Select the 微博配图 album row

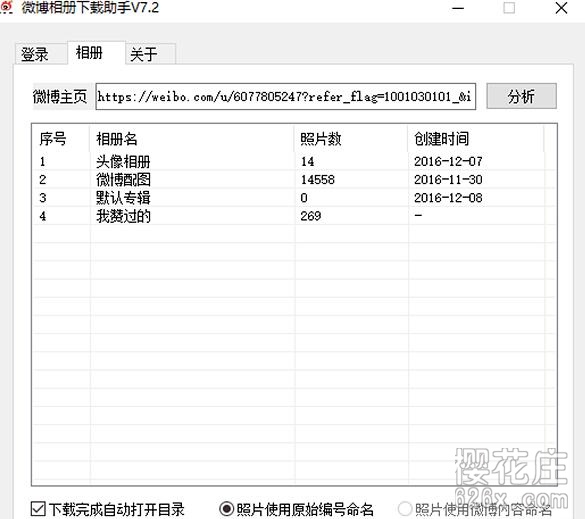point(295,180)
